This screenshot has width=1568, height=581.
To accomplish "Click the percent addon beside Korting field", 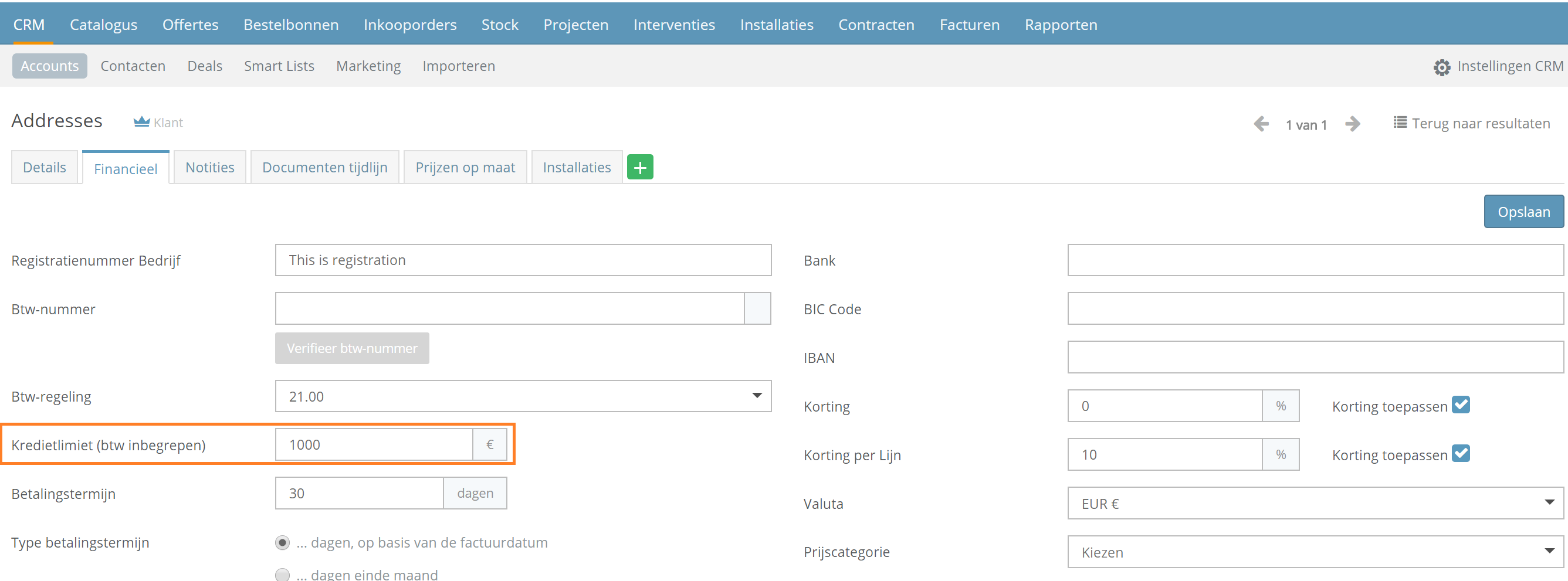I will [x=1281, y=406].
